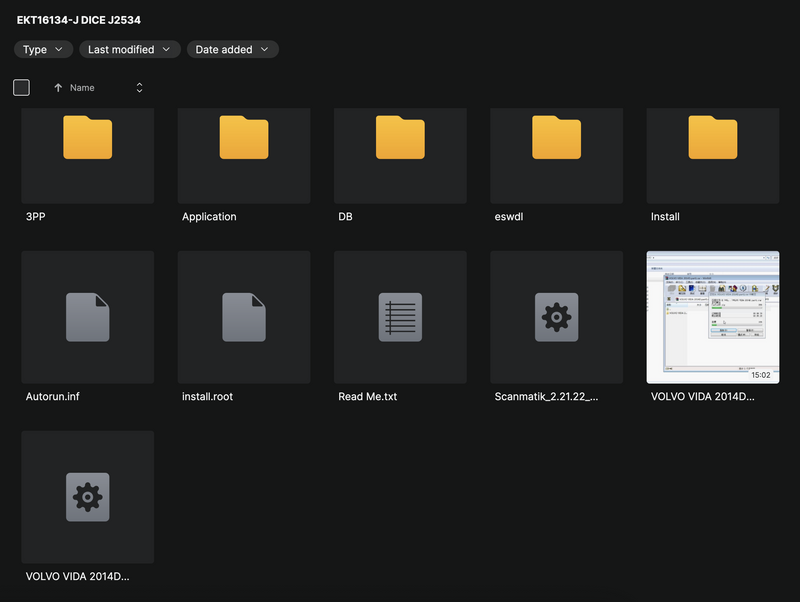Image resolution: width=800 pixels, height=602 pixels.
Task: Open the Date added filter dropdown
Action: [232, 49]
